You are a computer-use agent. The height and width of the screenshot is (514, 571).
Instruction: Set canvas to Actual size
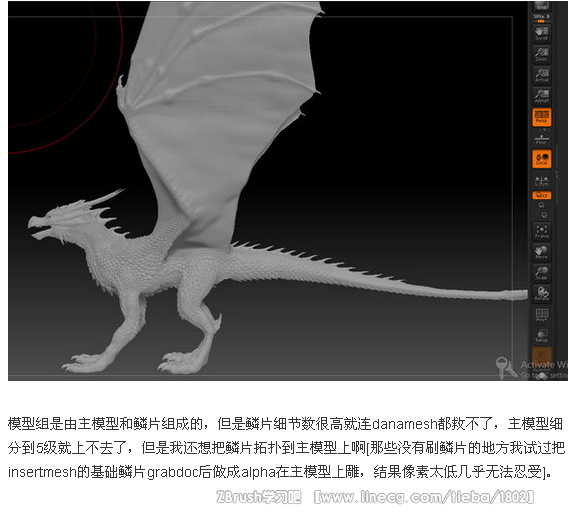[x=541, y=75]
